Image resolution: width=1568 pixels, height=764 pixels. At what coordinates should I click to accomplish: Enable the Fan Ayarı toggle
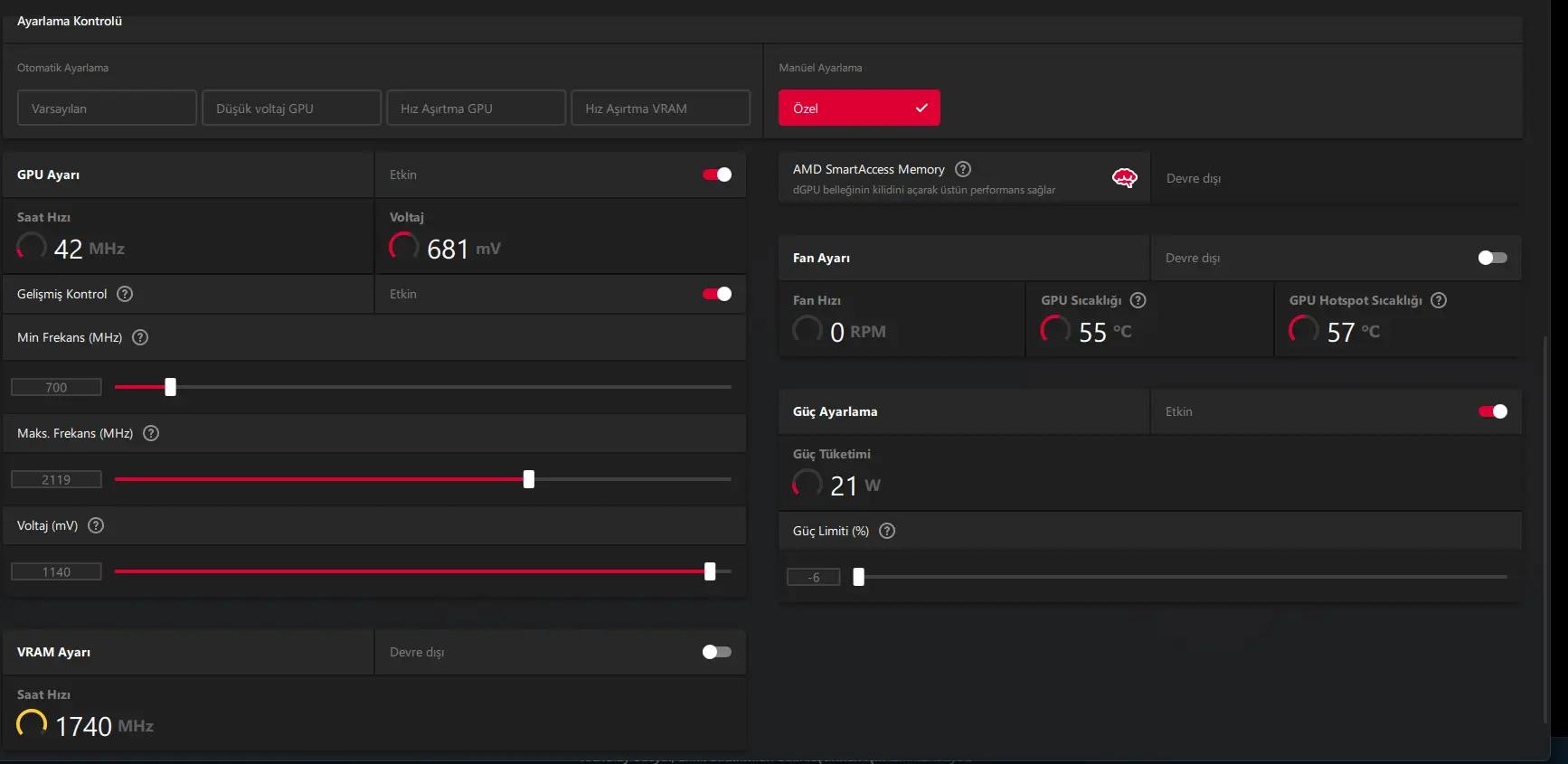1492,258
